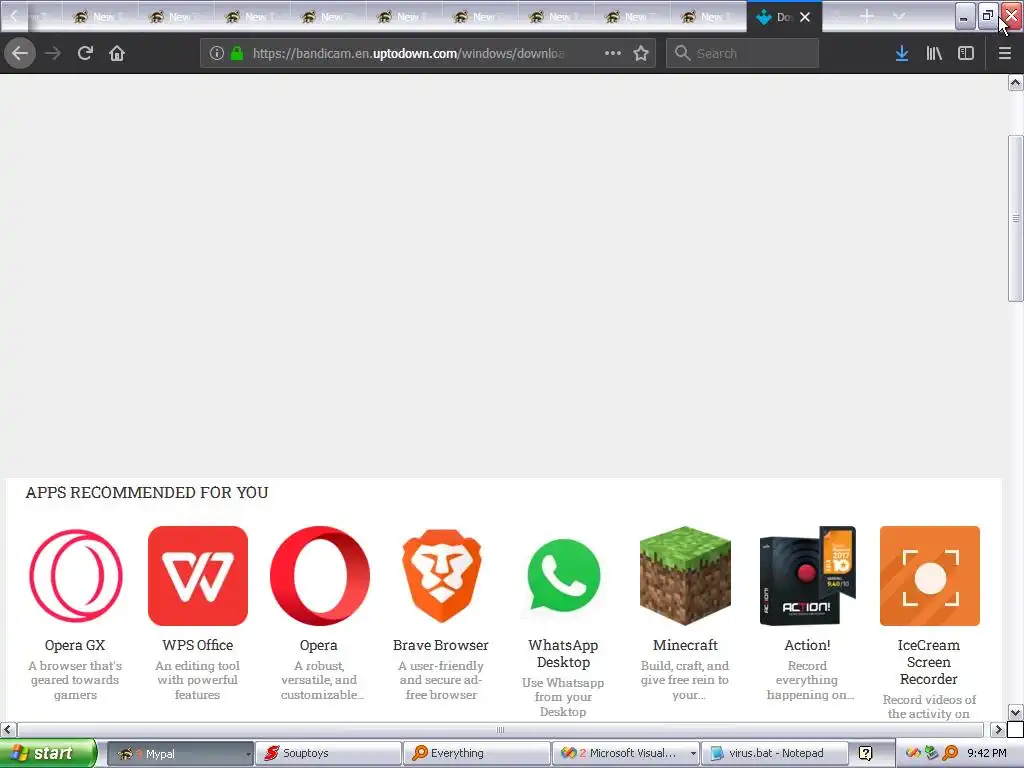Open page actions three-dot menu
Screen dimensions: 1024x768
pyautogui.click(x=613, y=53)
